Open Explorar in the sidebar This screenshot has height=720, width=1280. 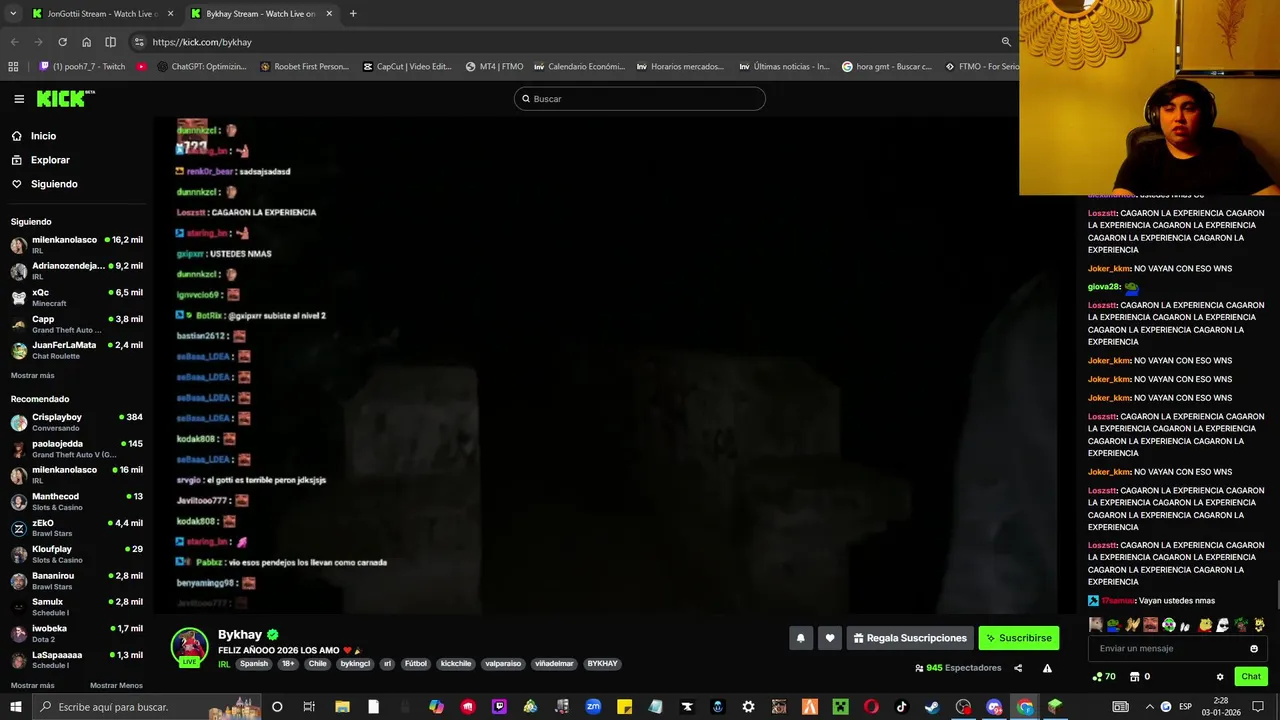click(40, 160)
